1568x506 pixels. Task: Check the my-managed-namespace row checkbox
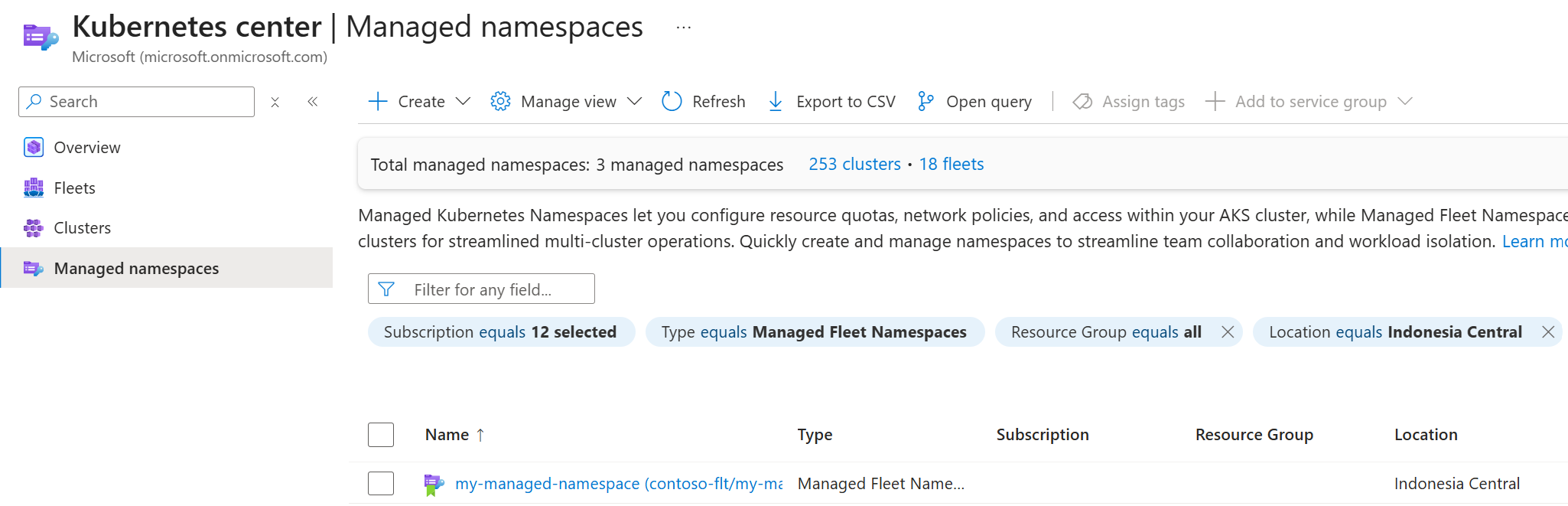point(381,484)
